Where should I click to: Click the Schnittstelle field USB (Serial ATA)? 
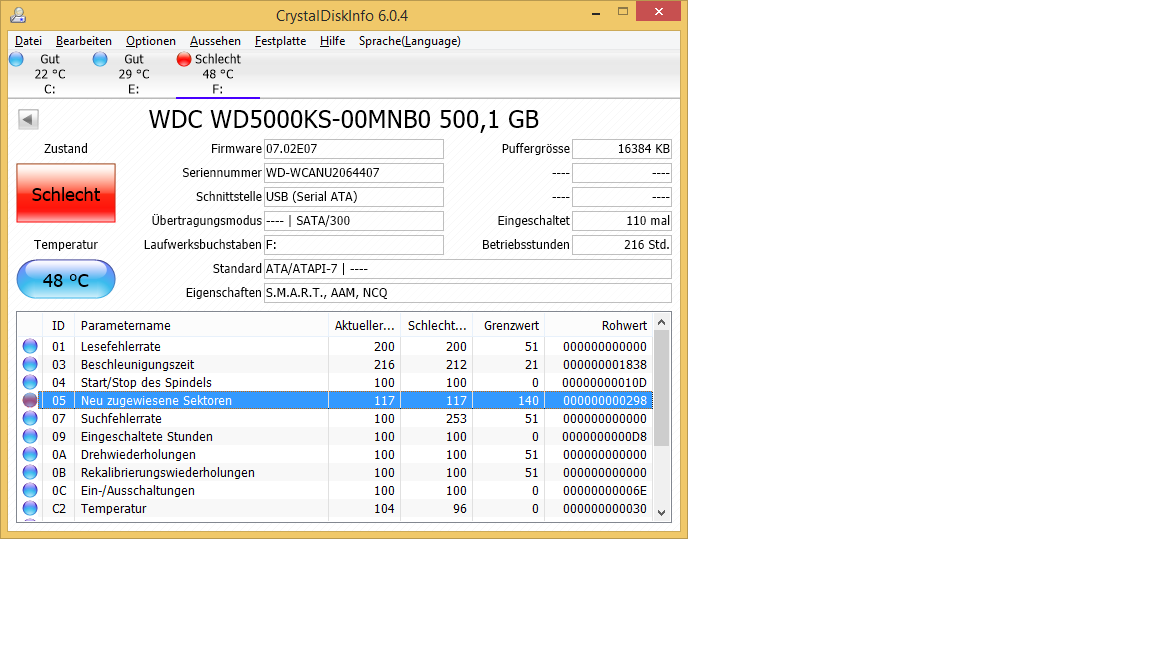(354, 197)
